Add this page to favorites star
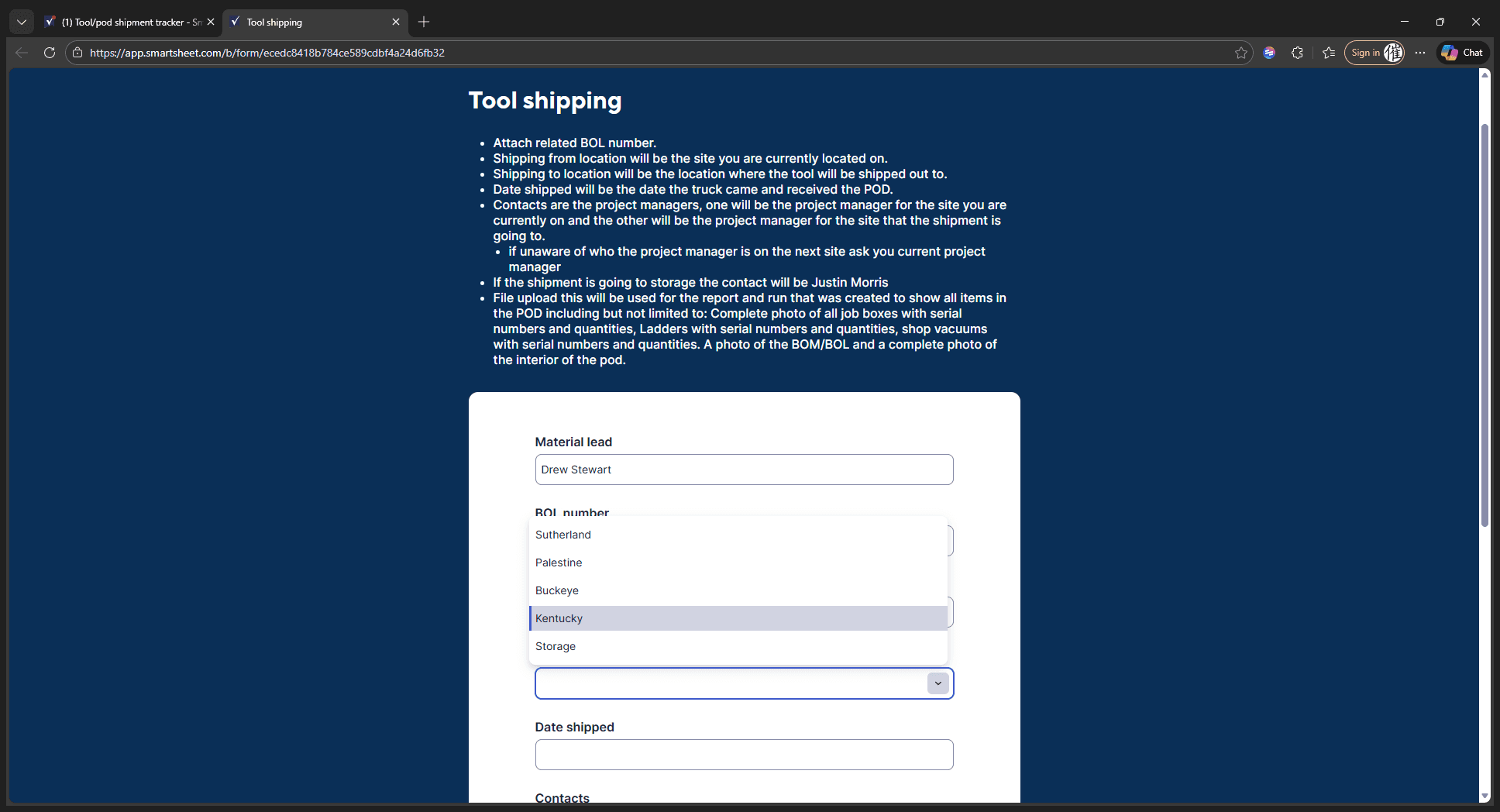This screenshot has height=812, width=1500. coord(1241,53)
